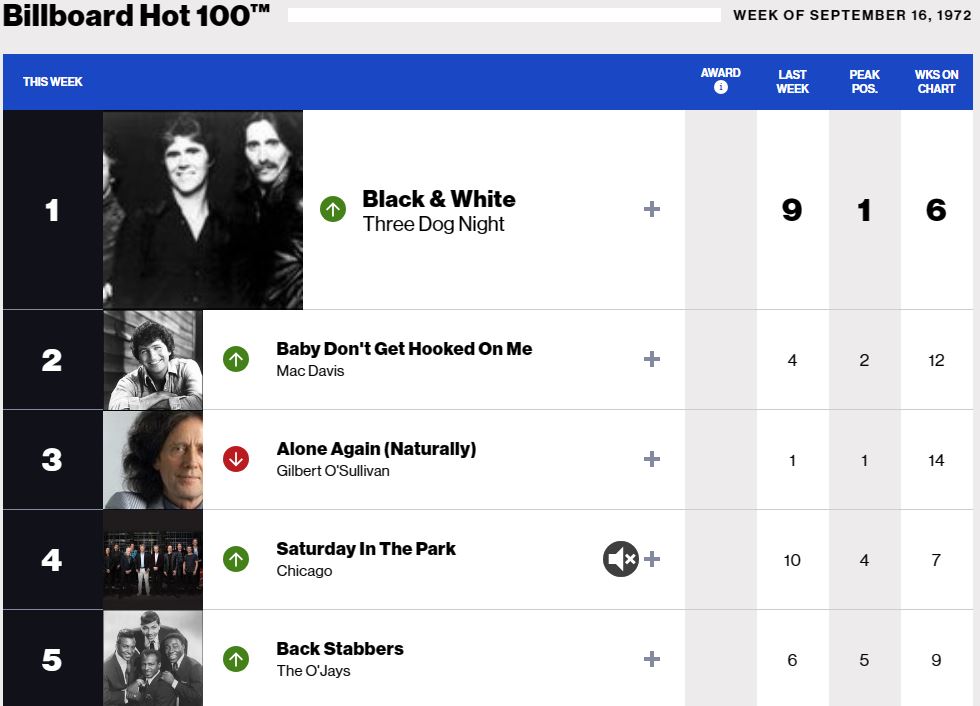Click green up arrow beside Black & White

click(x=333, y=209)
